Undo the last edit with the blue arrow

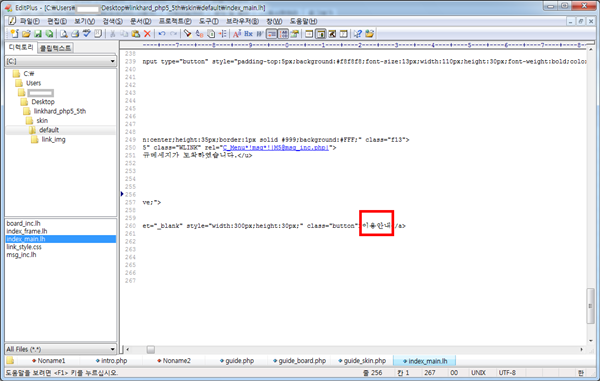point(162,34)
